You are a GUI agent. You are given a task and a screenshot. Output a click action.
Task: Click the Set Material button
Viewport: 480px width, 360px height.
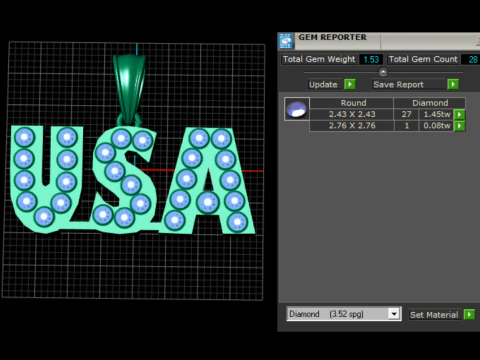tap(436, 315)
